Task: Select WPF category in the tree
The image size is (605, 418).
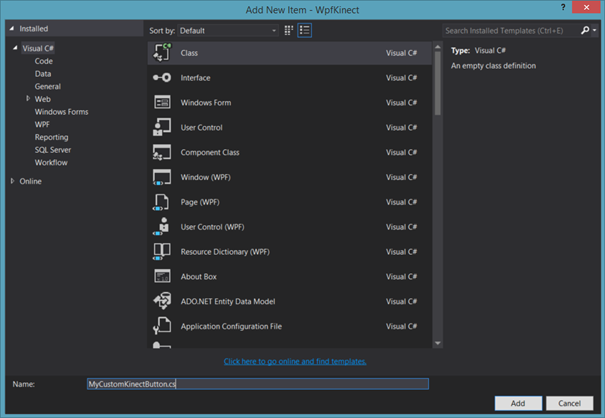Action: (43, 124)
